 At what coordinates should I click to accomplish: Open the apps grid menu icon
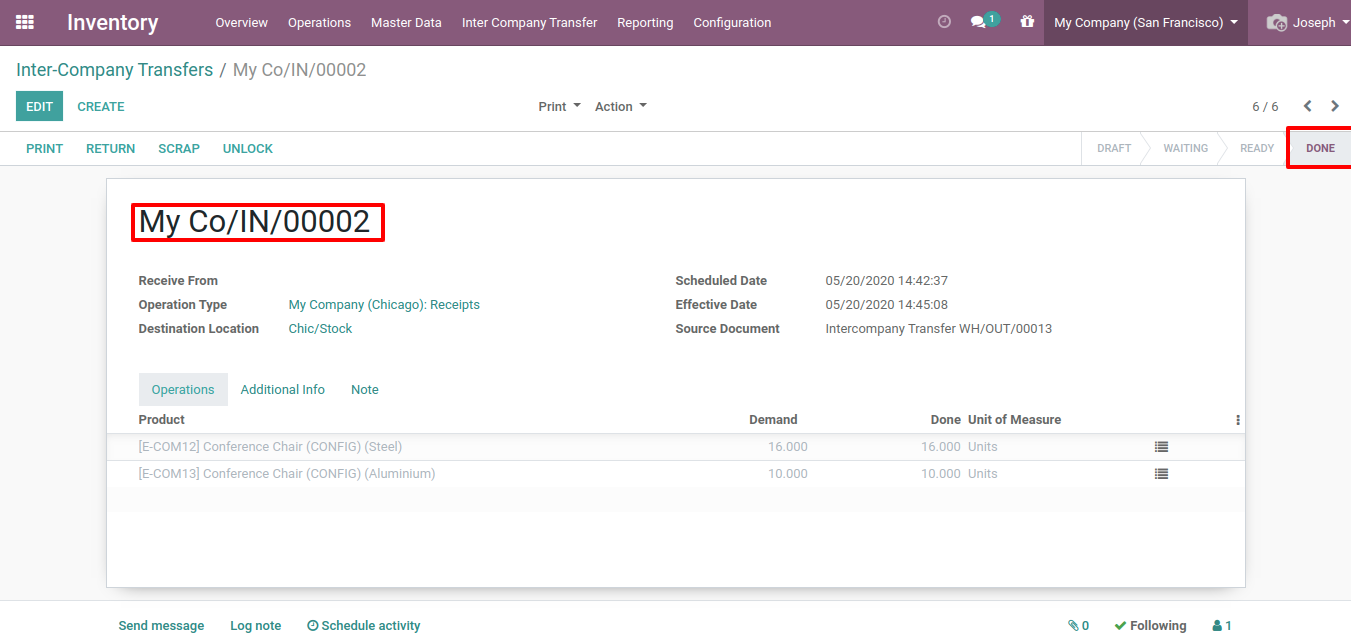point(25,22)
